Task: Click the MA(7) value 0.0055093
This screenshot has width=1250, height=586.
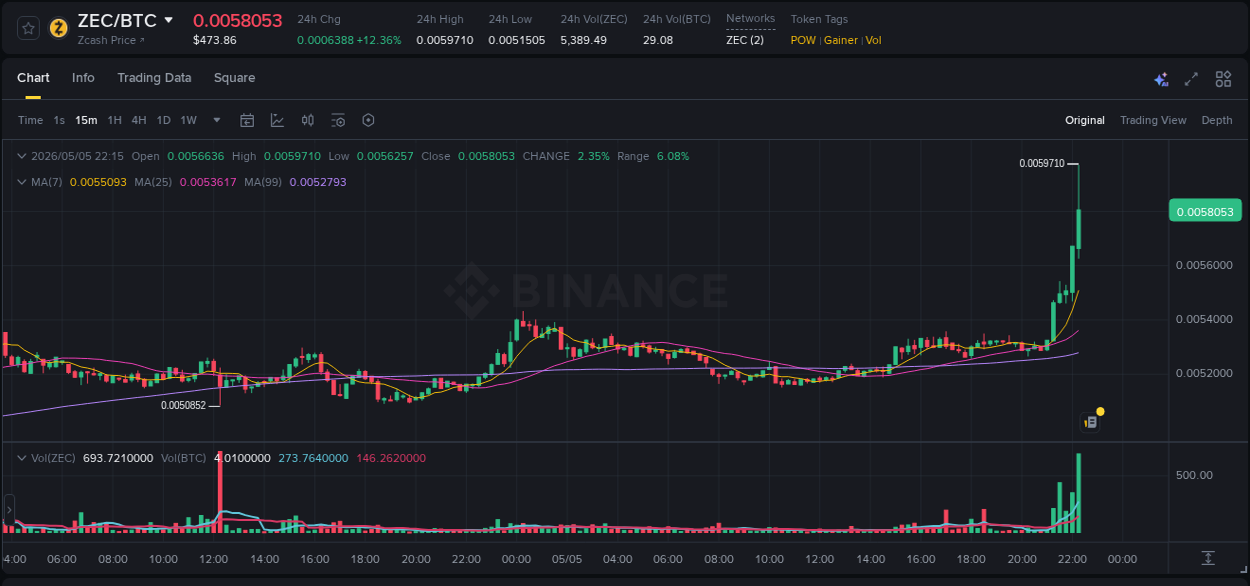Action: pyautogui.click(x=98, y=182)
